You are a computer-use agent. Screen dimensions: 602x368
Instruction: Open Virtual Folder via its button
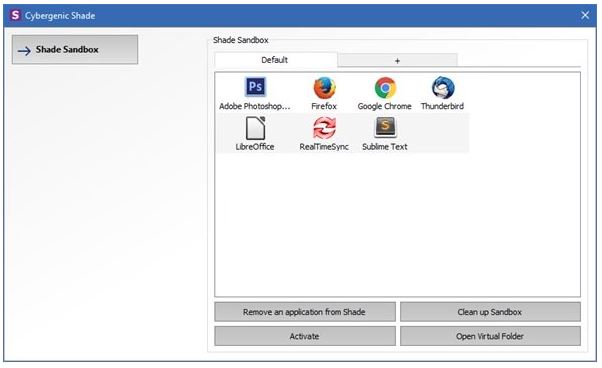490,336
